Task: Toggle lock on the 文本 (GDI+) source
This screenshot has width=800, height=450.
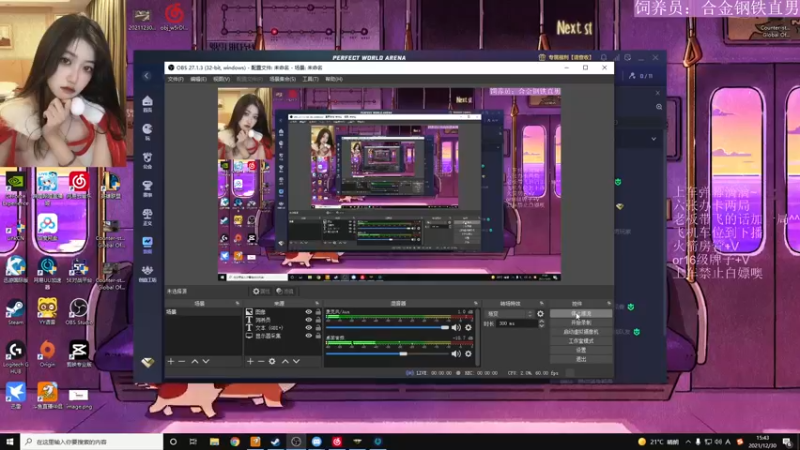Action: click(x=318, y=328)
